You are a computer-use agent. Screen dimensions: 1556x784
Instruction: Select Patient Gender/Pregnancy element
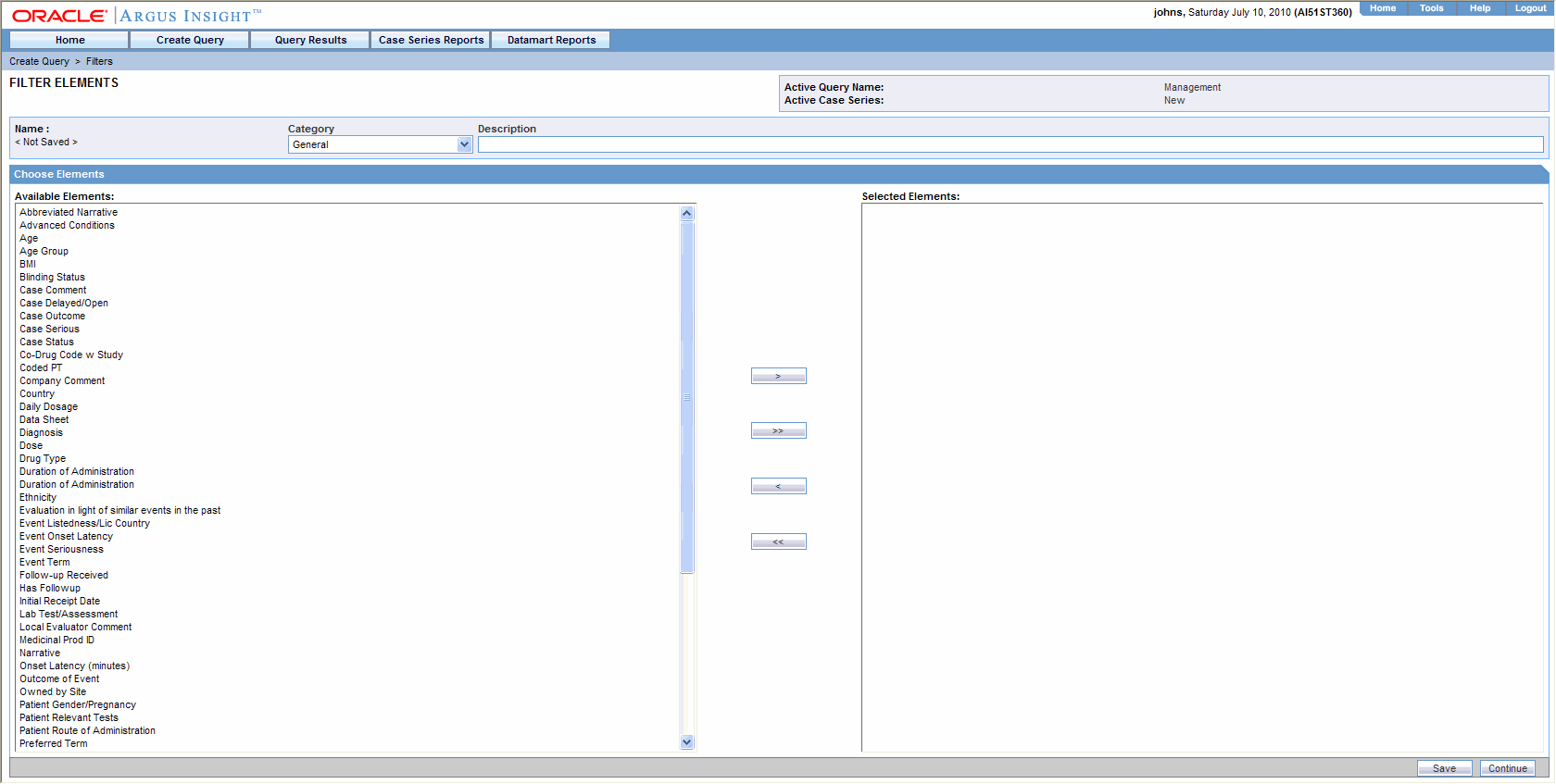78,704
